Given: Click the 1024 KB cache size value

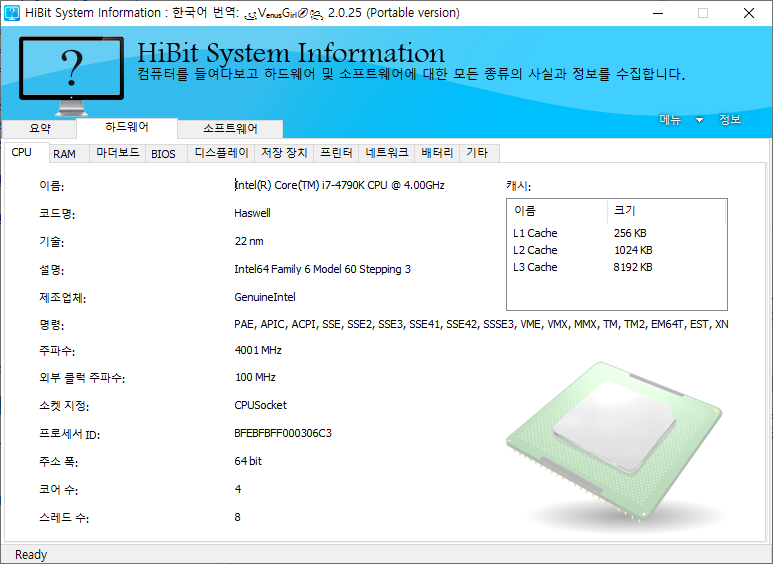Looking at the screenshot, I should click(x=633, y=250).
